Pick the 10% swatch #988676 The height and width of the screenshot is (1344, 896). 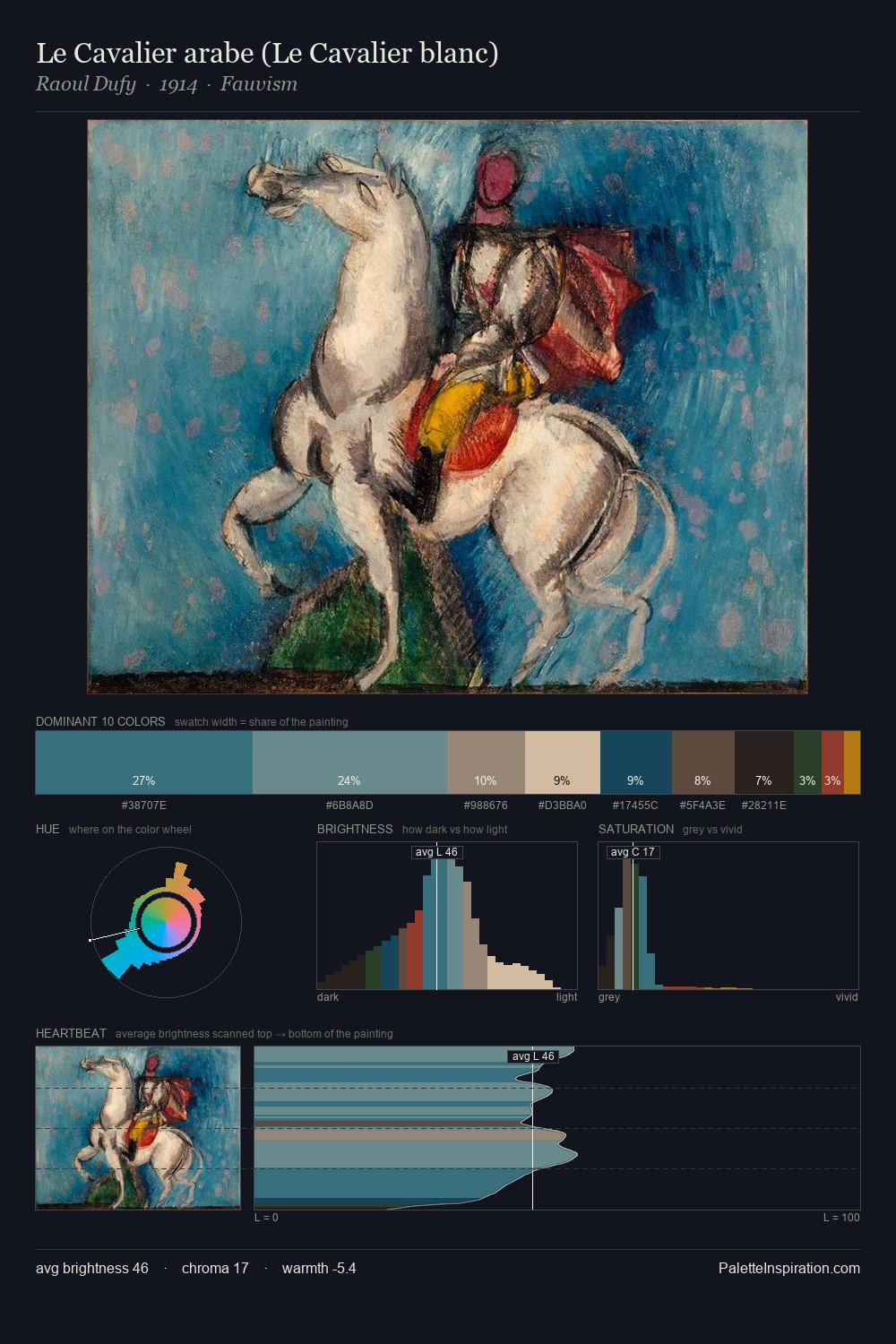tap(486, 762)
